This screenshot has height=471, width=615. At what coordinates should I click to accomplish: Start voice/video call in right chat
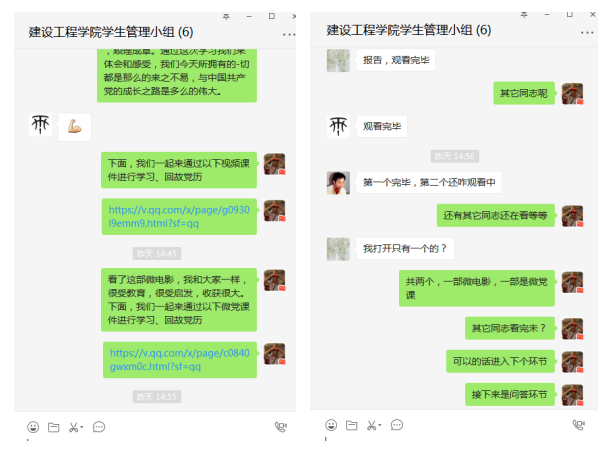click(579, 425)
